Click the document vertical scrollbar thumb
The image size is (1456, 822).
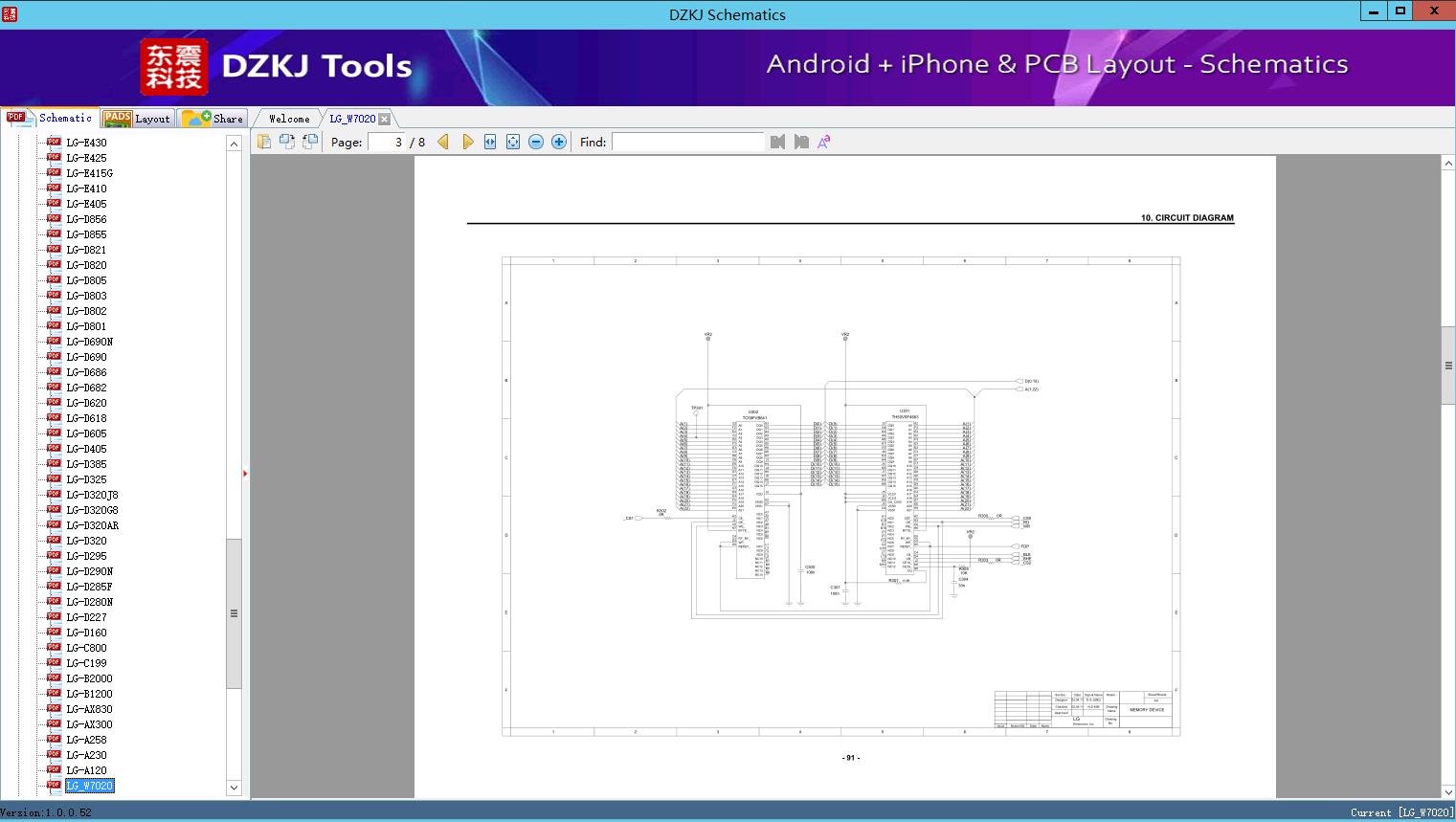pos(1448,366)
